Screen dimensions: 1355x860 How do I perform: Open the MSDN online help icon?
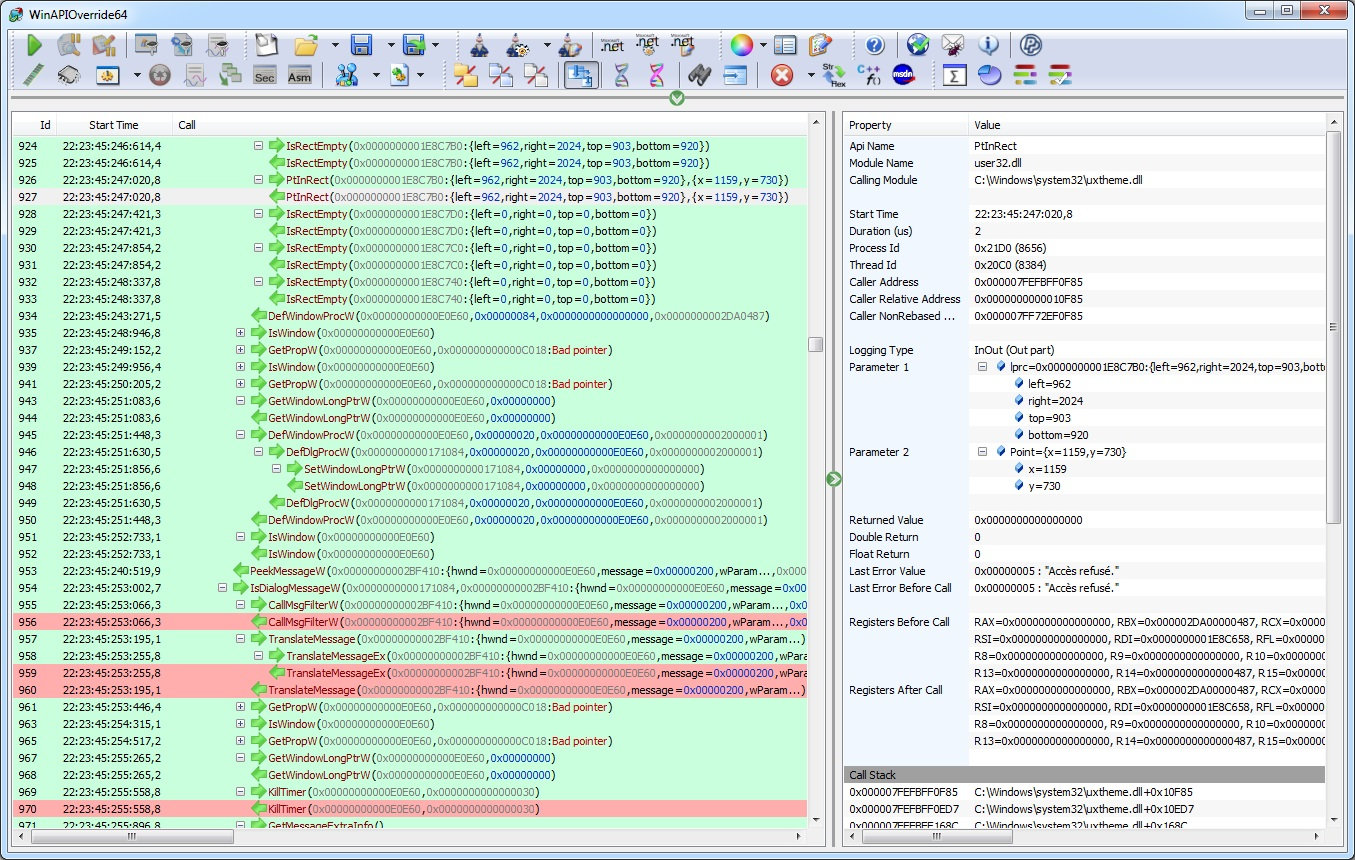pos(903,76)
